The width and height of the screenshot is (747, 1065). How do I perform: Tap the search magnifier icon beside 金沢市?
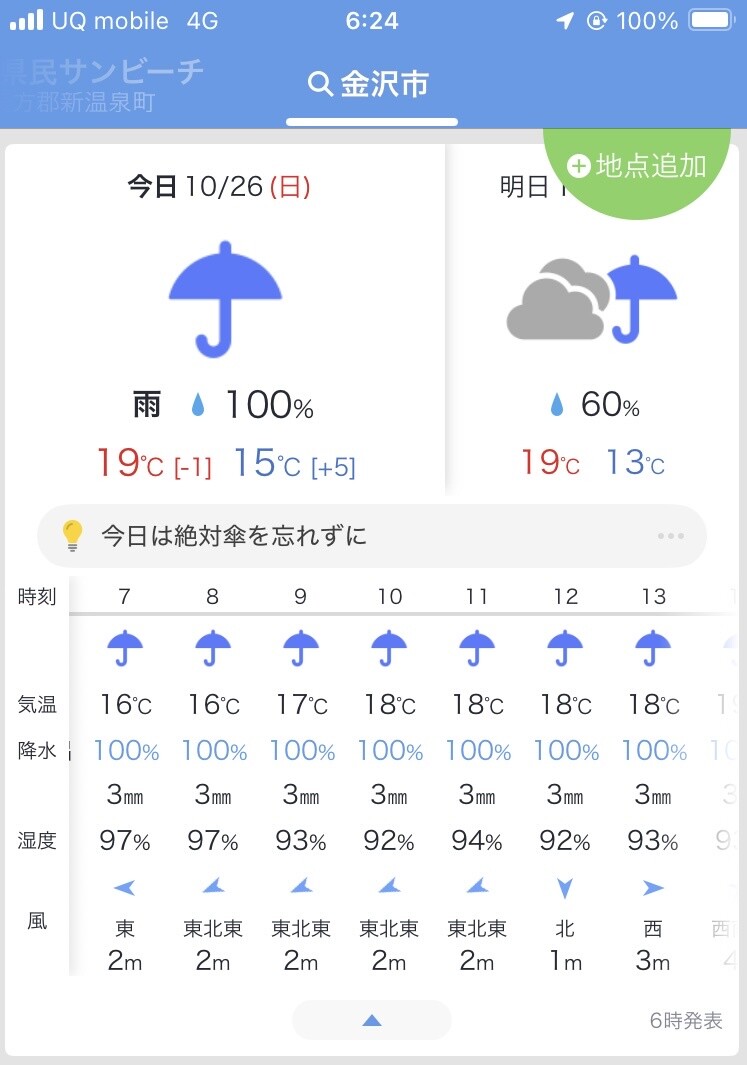[x=320, y=84]
